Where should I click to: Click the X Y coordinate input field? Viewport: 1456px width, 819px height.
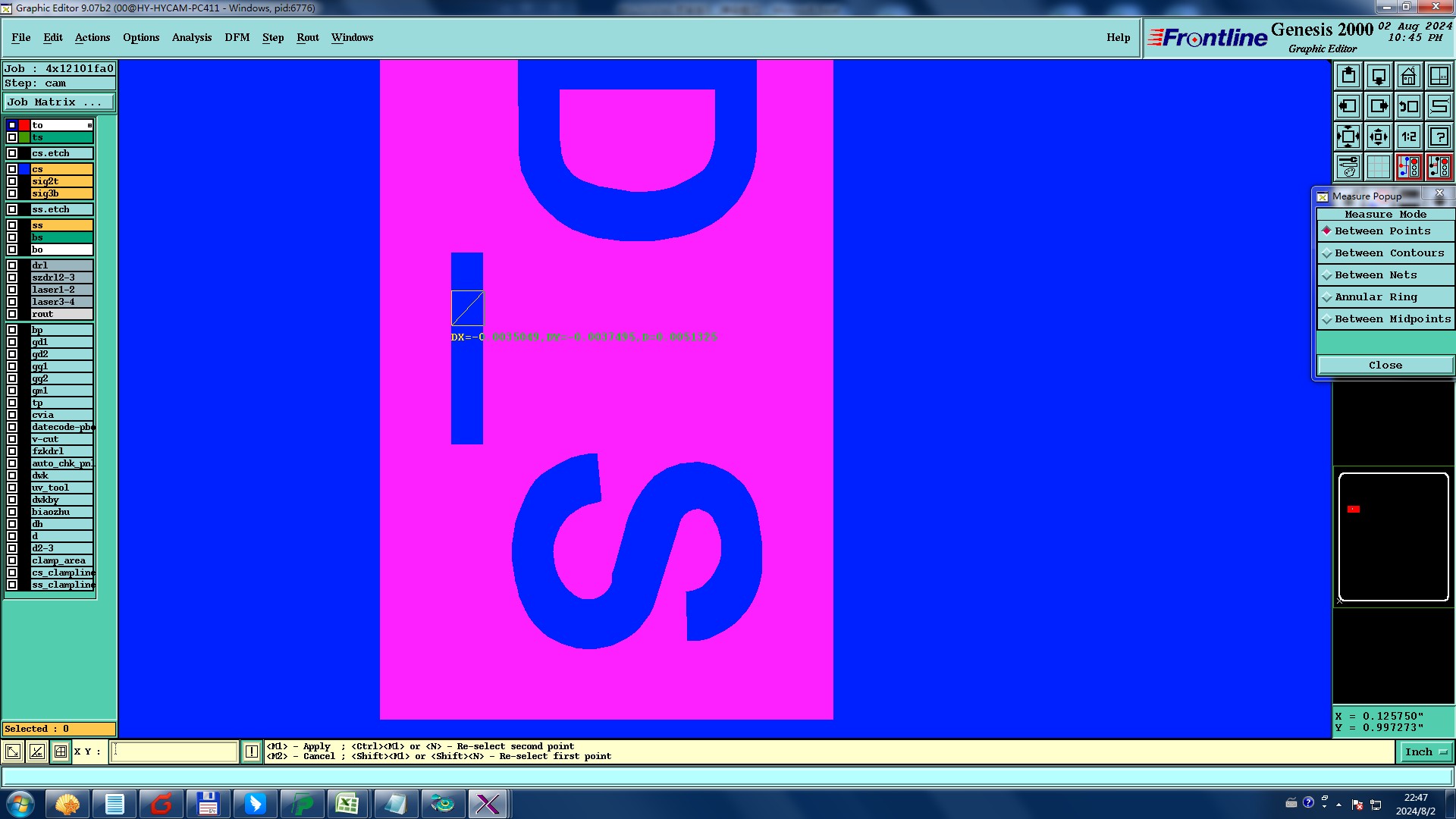pyautogui.click(x=174, y=752)
